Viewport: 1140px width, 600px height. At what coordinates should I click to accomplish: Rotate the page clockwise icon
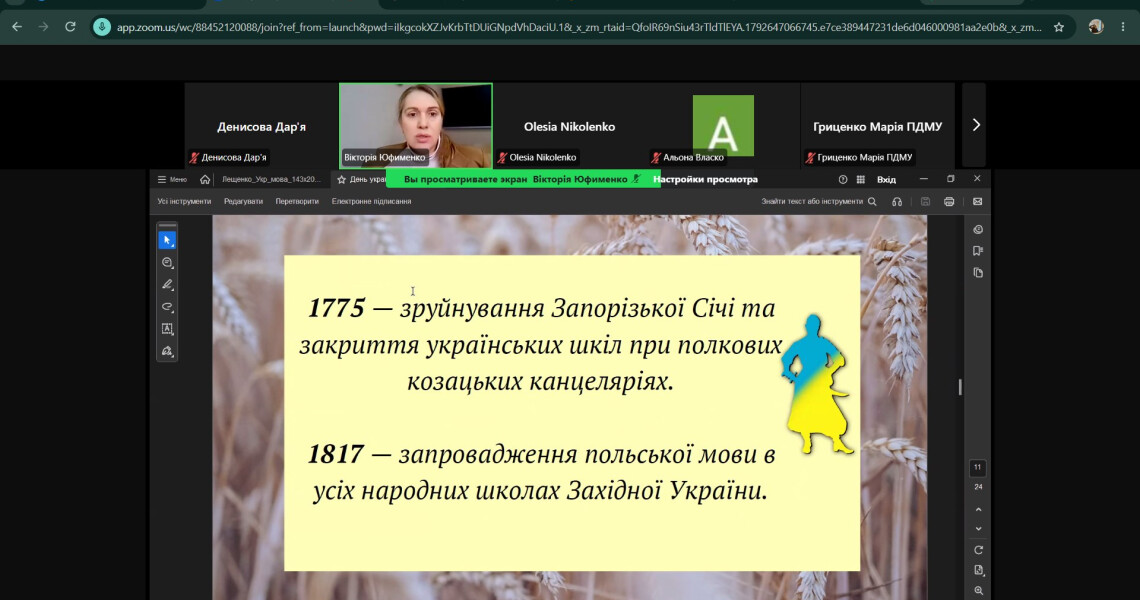click(x=978, y=550)
